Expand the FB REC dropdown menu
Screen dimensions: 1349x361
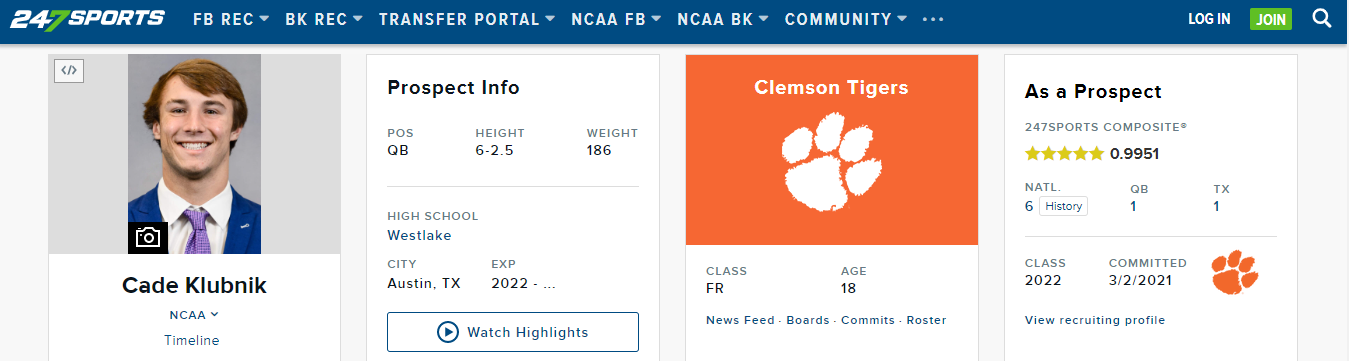[x=231, y=19]
